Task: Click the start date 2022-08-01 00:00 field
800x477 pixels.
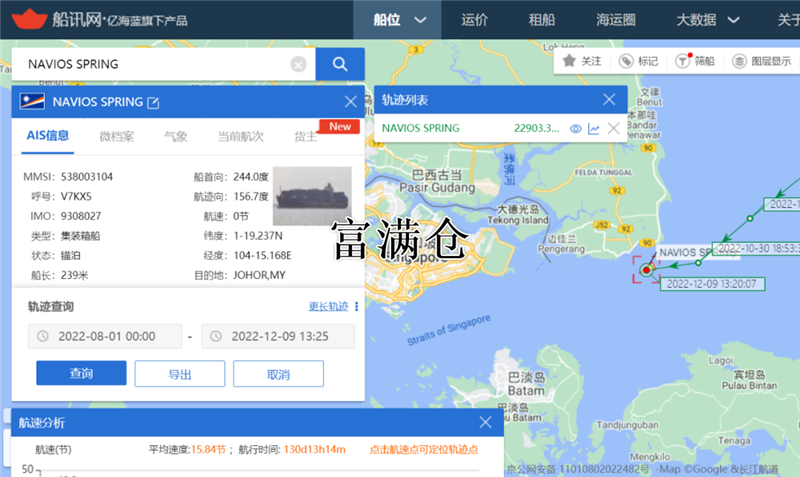Action: click(x=105, y=336)
